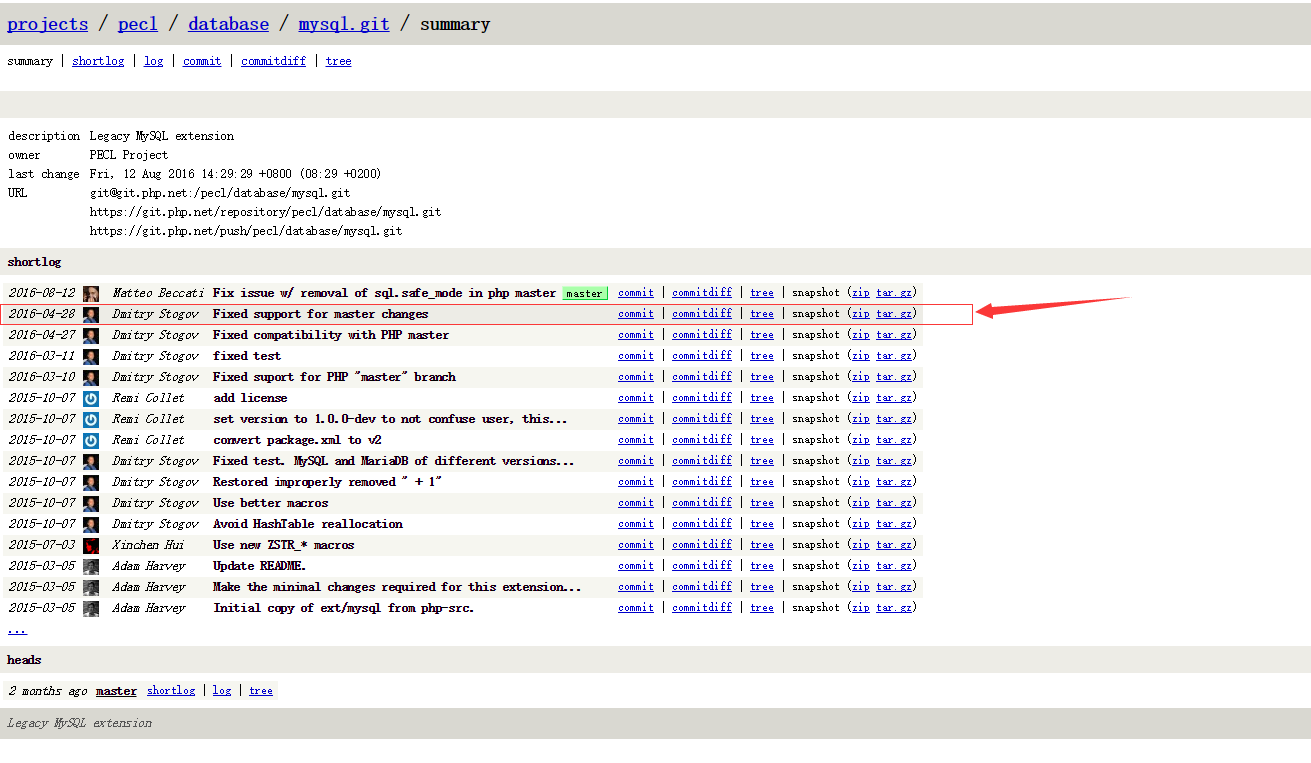The width and height of the screenshot is (1311, 763).
Task: Open commit link for 'convert package.xml to v2'
Action: point(636,440)
